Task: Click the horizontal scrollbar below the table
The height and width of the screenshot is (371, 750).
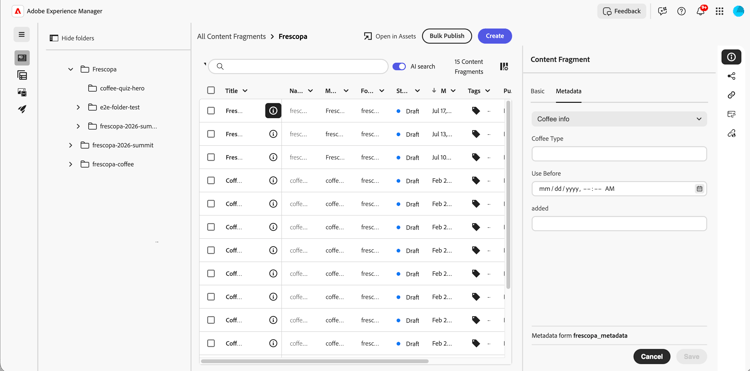Action: tap(314, 361)
